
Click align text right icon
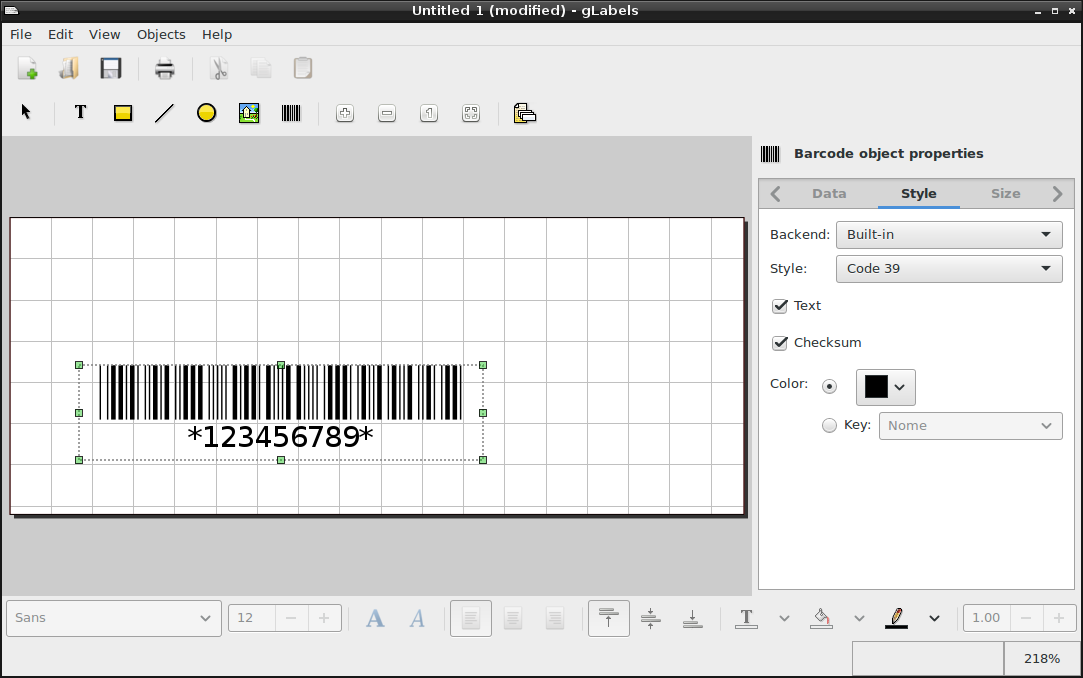tap(555, 618)
